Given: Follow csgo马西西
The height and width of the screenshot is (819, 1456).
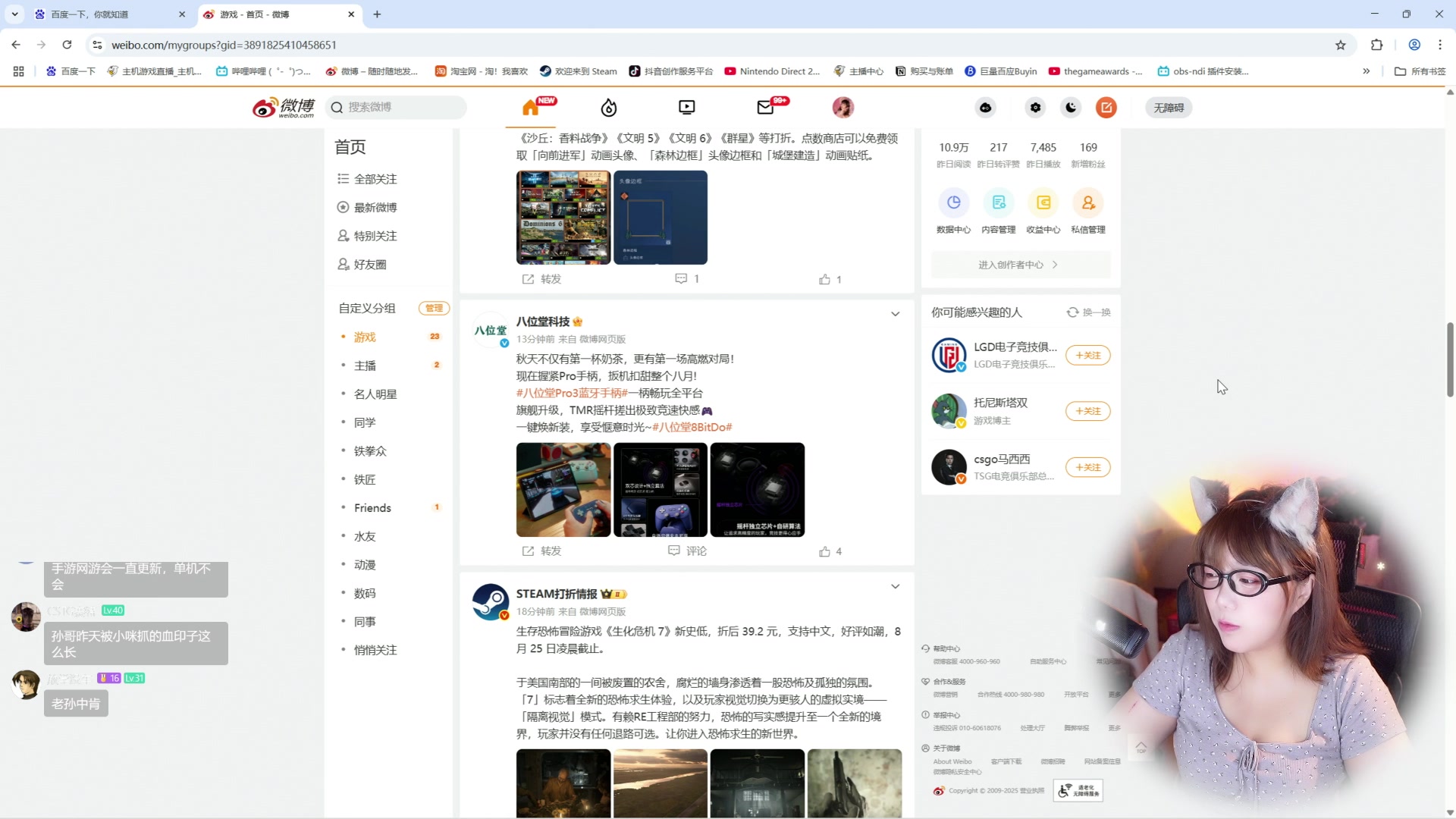Looking at the screenshot, I should pyautogui.click(x=1087, y=467).
